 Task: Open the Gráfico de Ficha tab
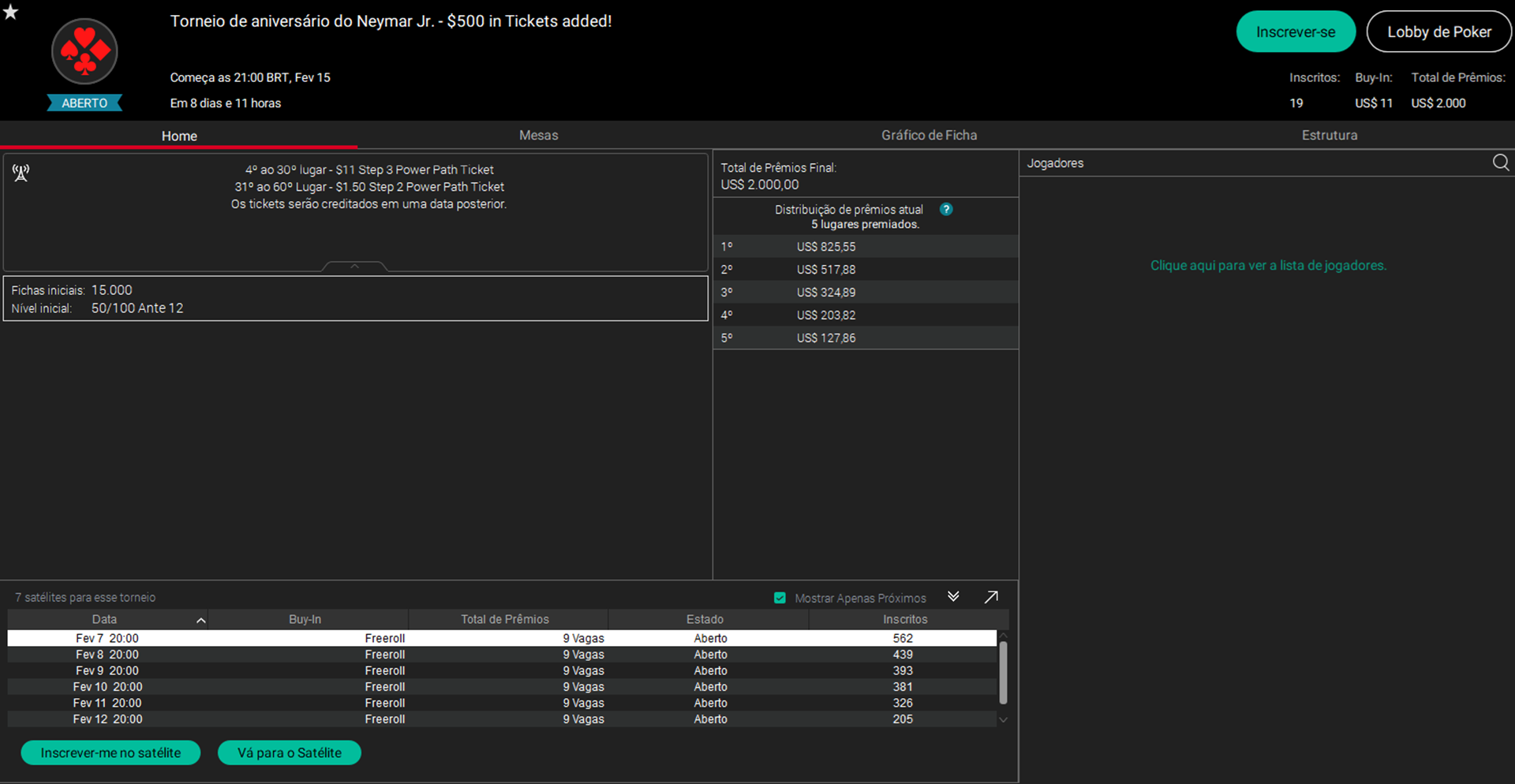point(929,136)
